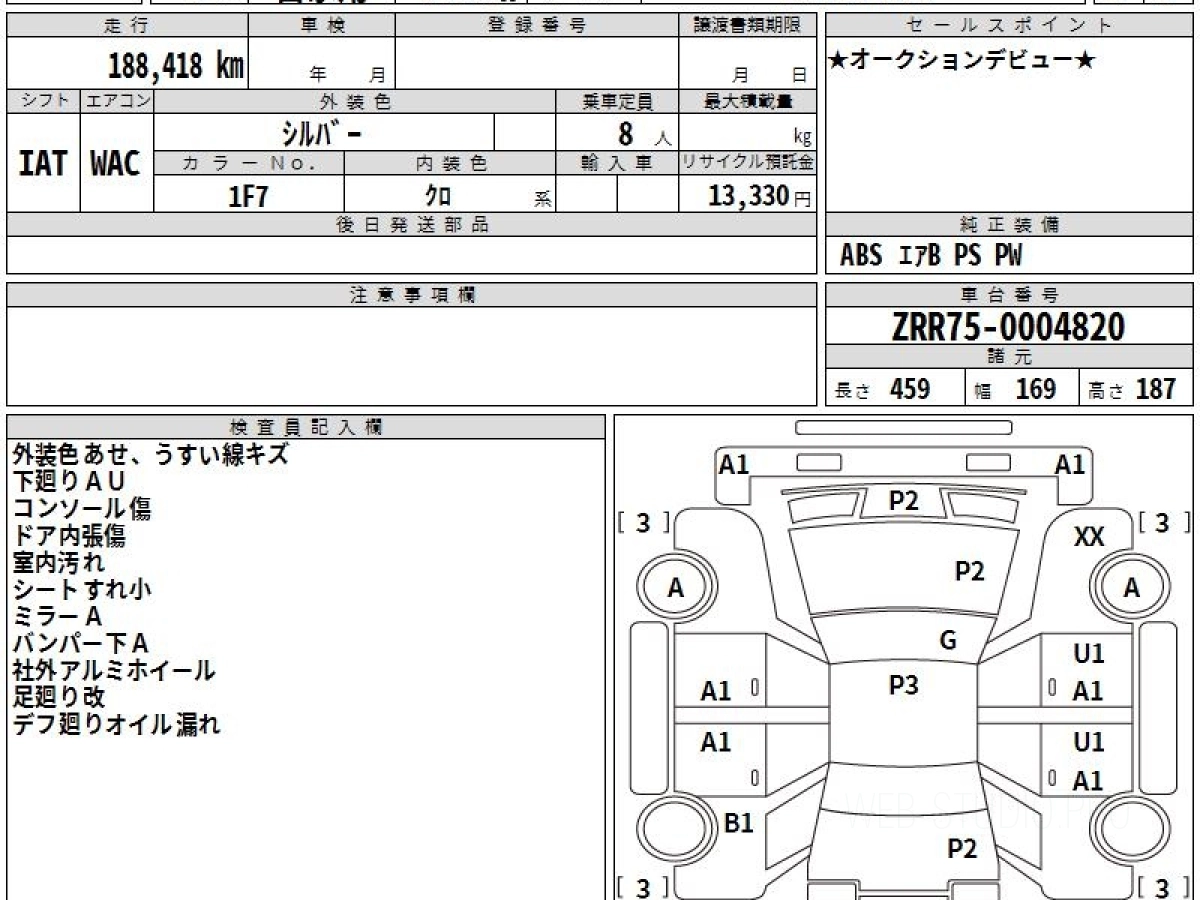This screenshot has height=900, width=1200.
Task: Select the 登録番号 header
Action: (536, 26)
